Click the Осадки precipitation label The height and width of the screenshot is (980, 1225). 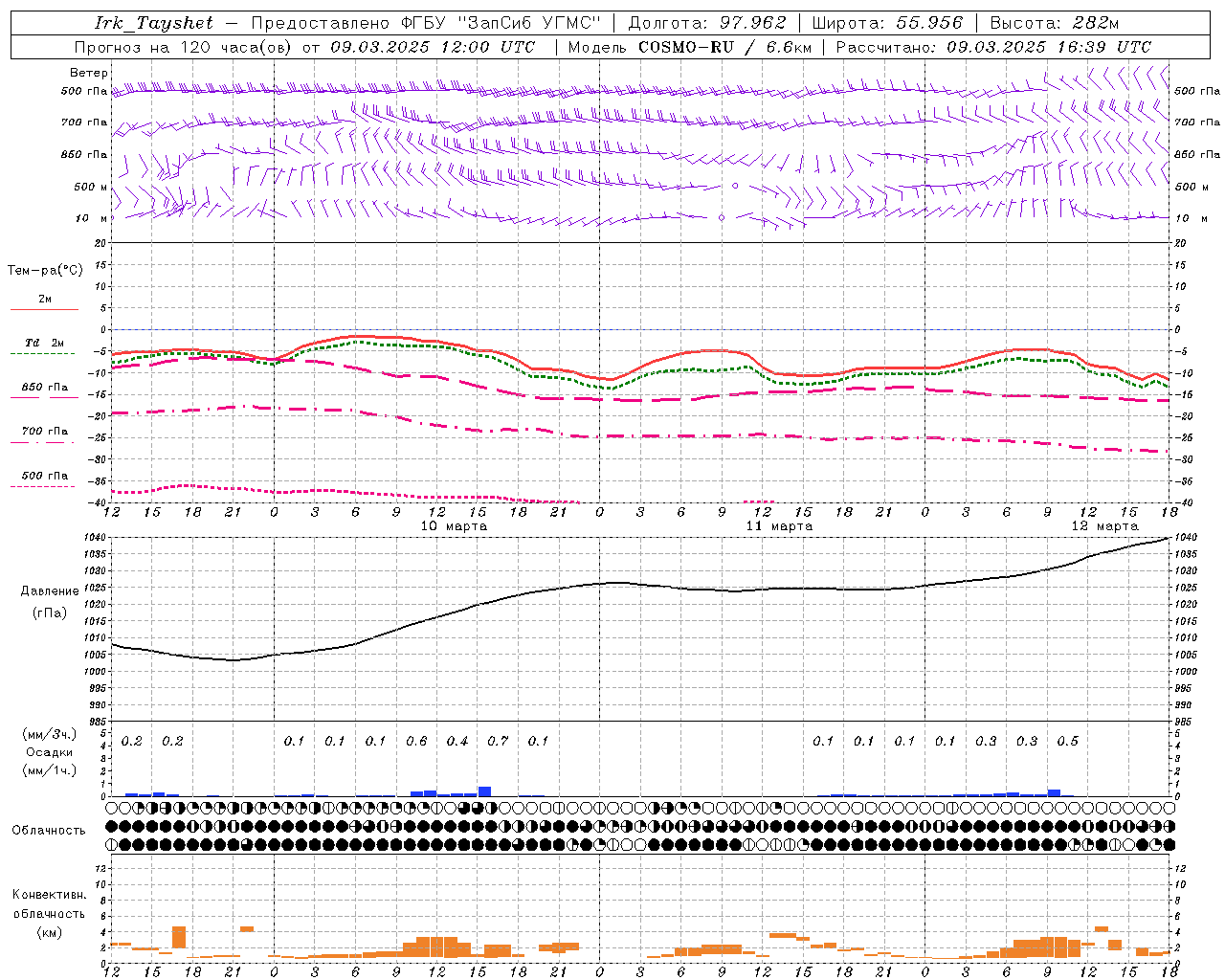pos(49,752)
